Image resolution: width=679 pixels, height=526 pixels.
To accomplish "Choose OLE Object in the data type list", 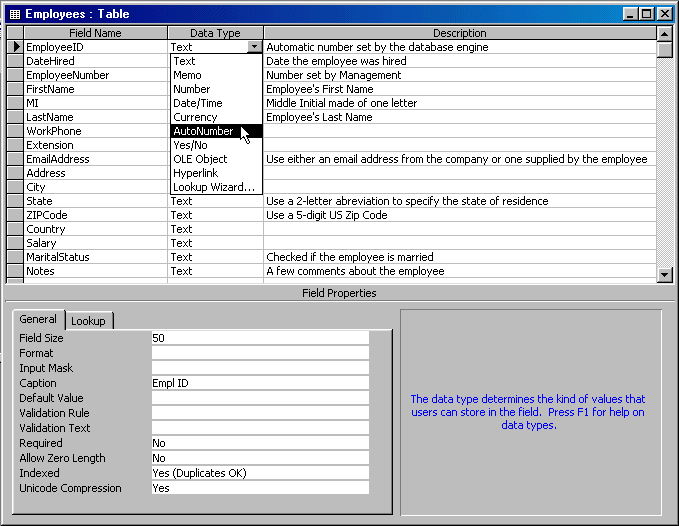I will tap(216, 159).
